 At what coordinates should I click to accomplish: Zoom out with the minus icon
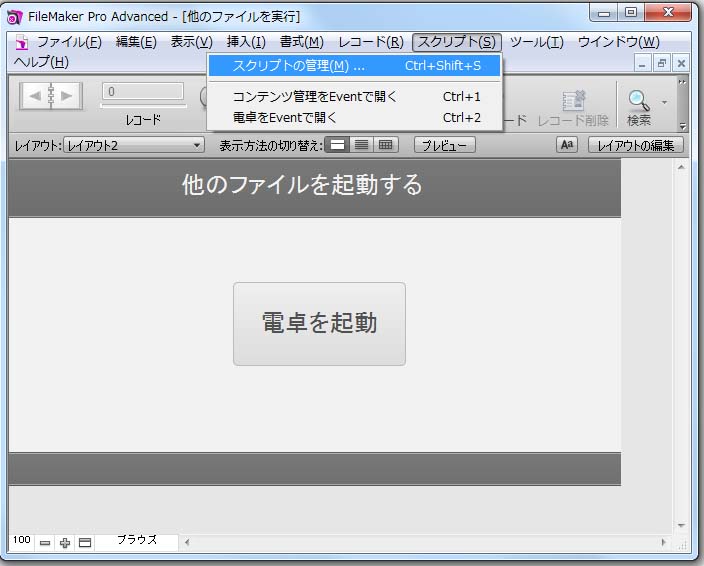click(44, 543)
